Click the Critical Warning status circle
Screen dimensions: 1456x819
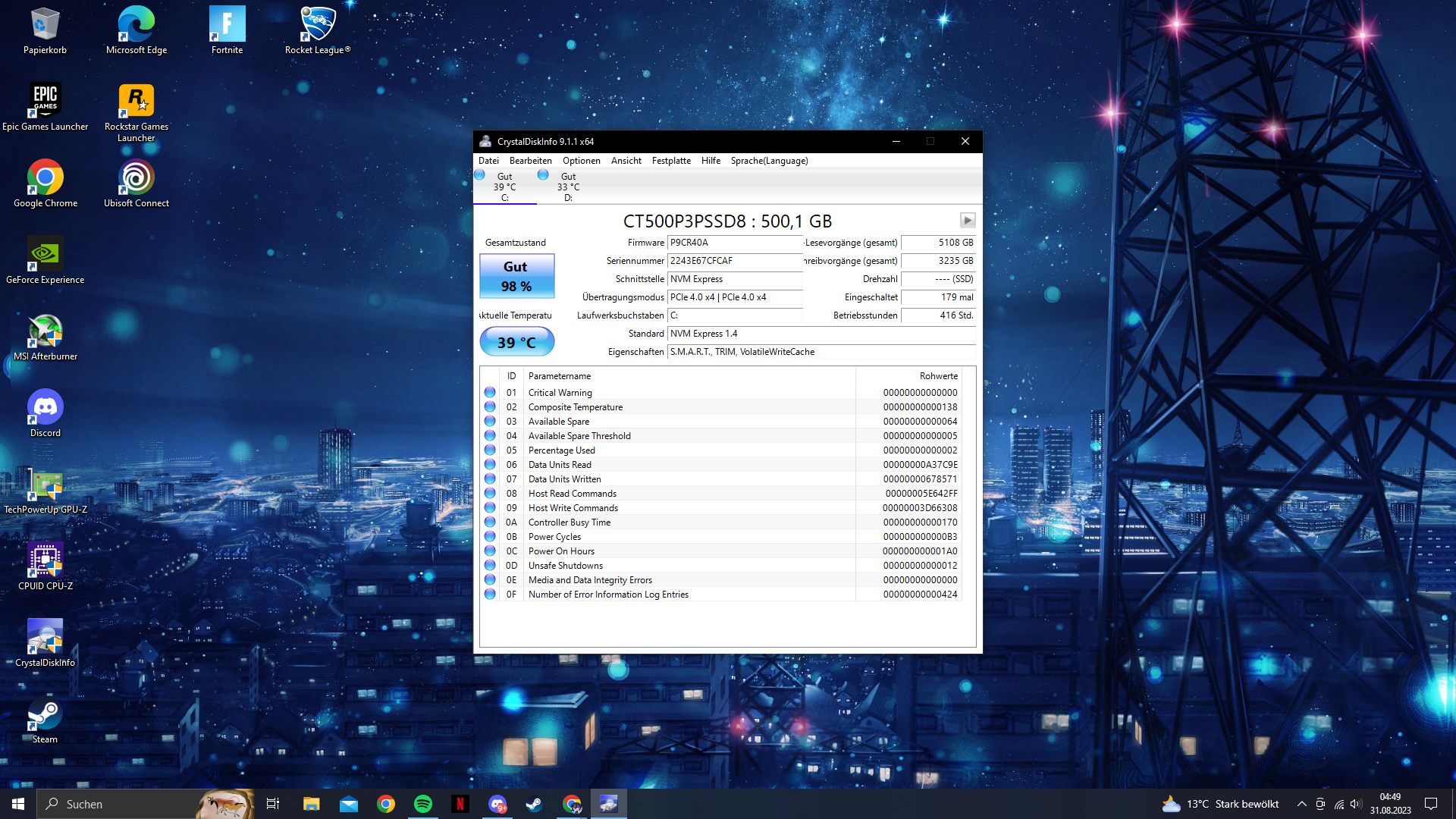pyautogui.click(x=490, y=393)
